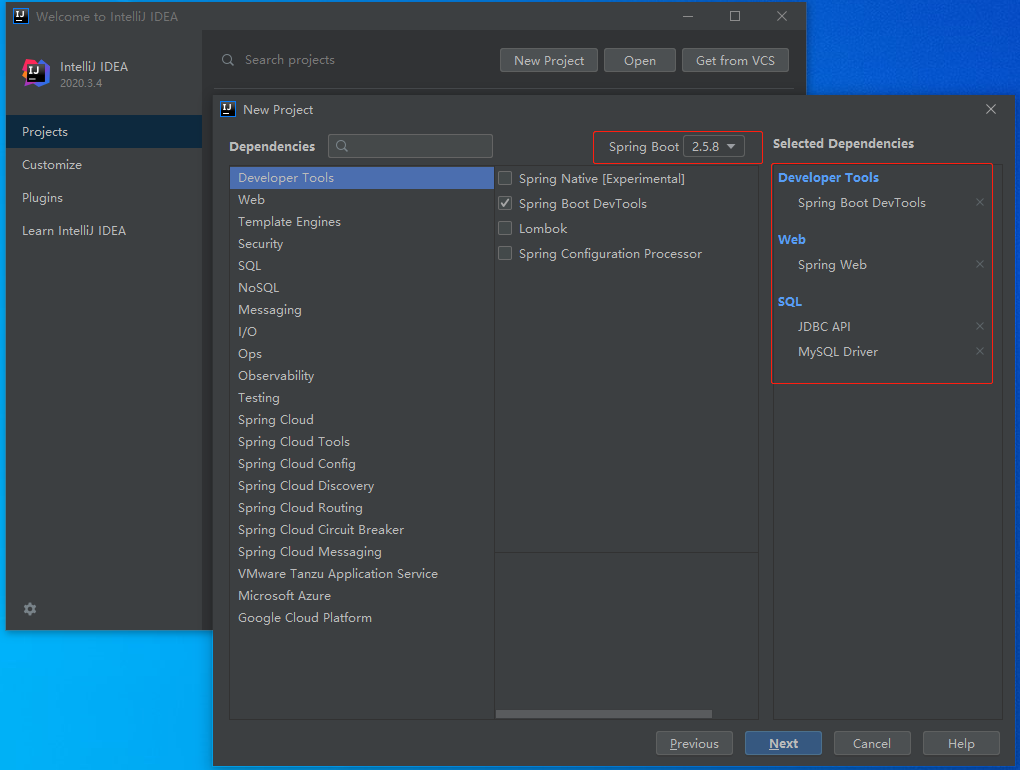The width and height of the screenshot is (1020, 770).
Task: Click Open button in Welcome window
Action: coord(640,60)
